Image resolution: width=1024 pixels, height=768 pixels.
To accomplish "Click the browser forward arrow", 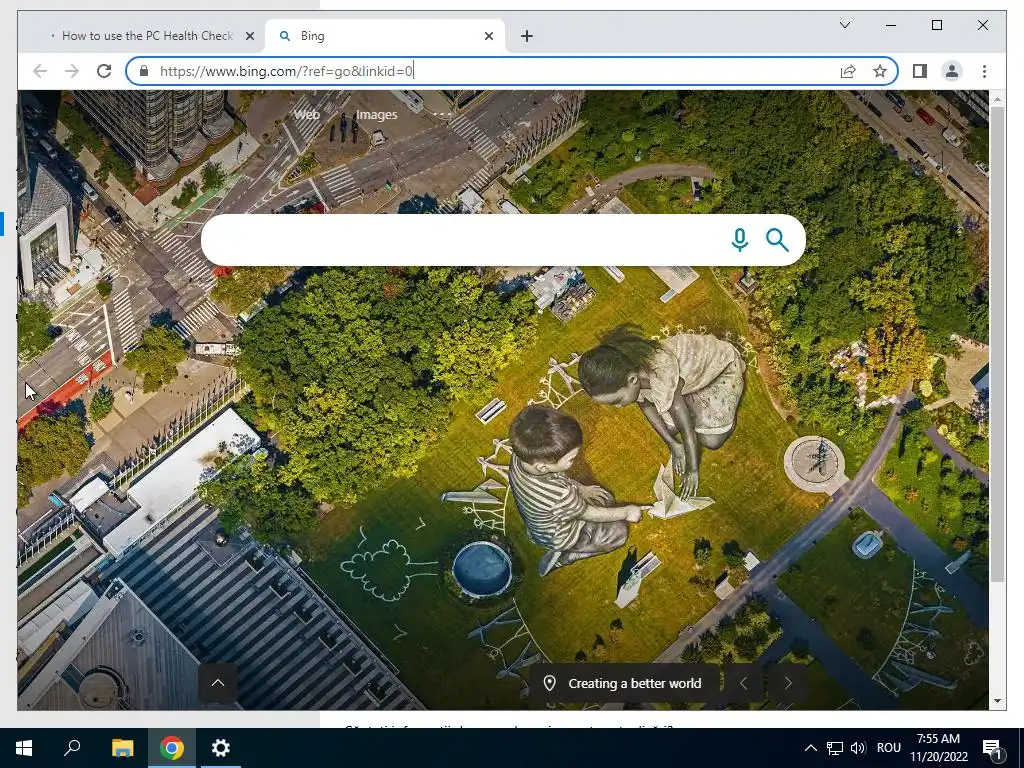I will coord(72,71).
